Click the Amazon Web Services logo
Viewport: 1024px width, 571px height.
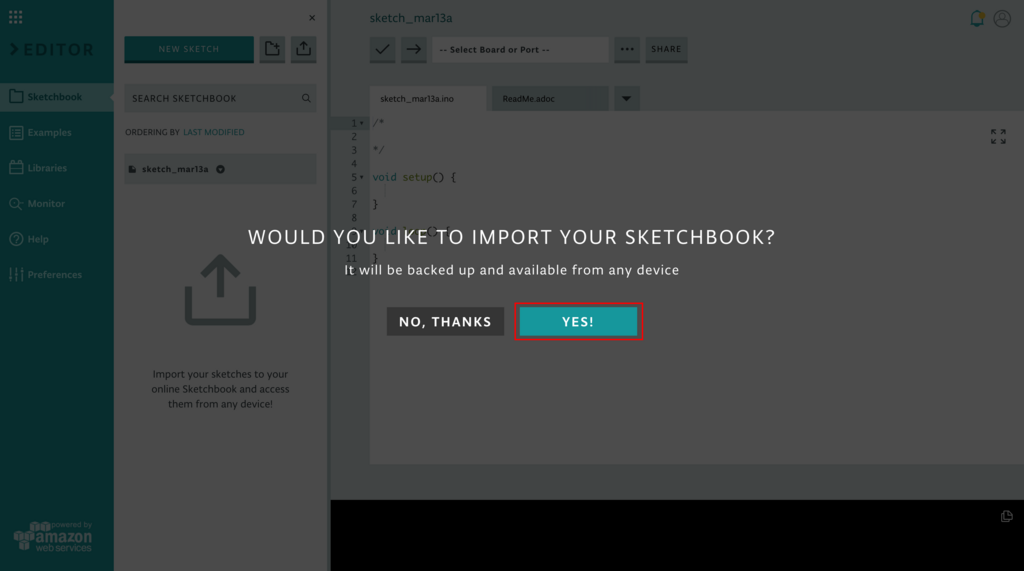(x=53, y=536)
